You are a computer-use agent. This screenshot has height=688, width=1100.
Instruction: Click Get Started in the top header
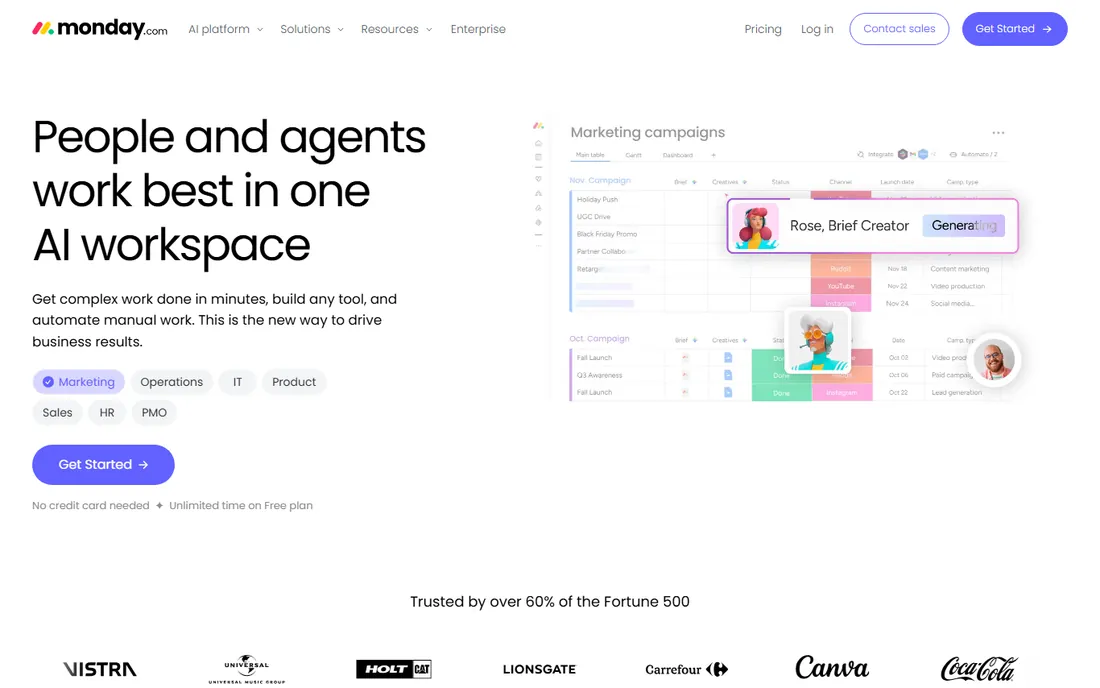coord(1014,29)
